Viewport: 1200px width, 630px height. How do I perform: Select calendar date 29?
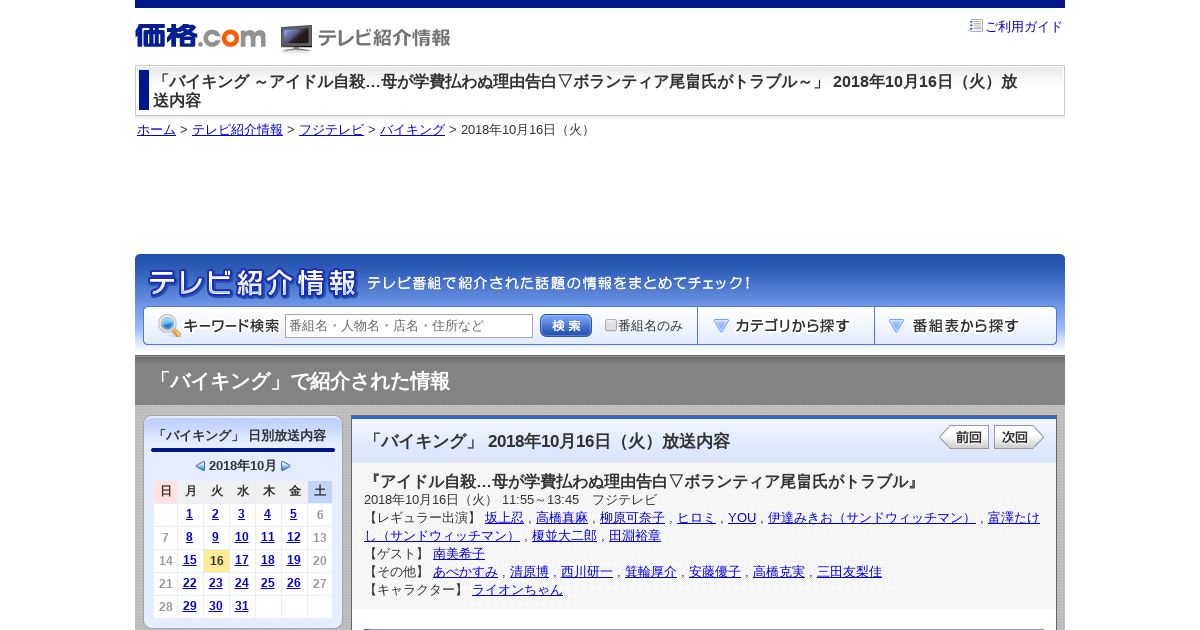click(x=189, y=606)
